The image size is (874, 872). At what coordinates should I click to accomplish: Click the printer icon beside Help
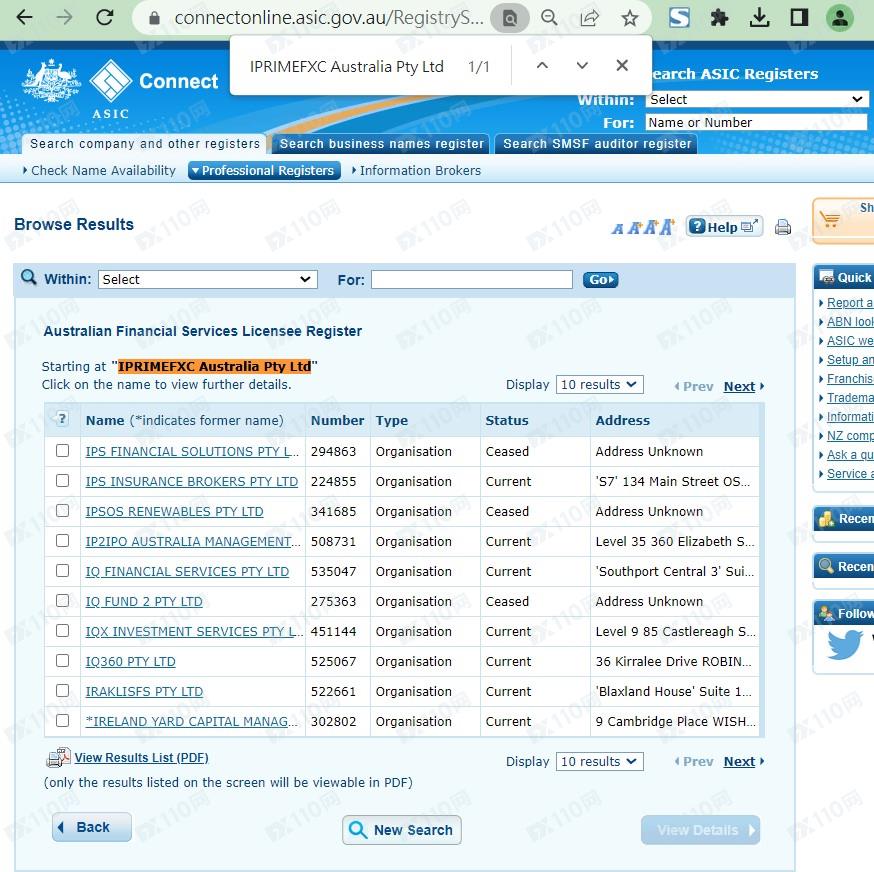coord(783,227)
